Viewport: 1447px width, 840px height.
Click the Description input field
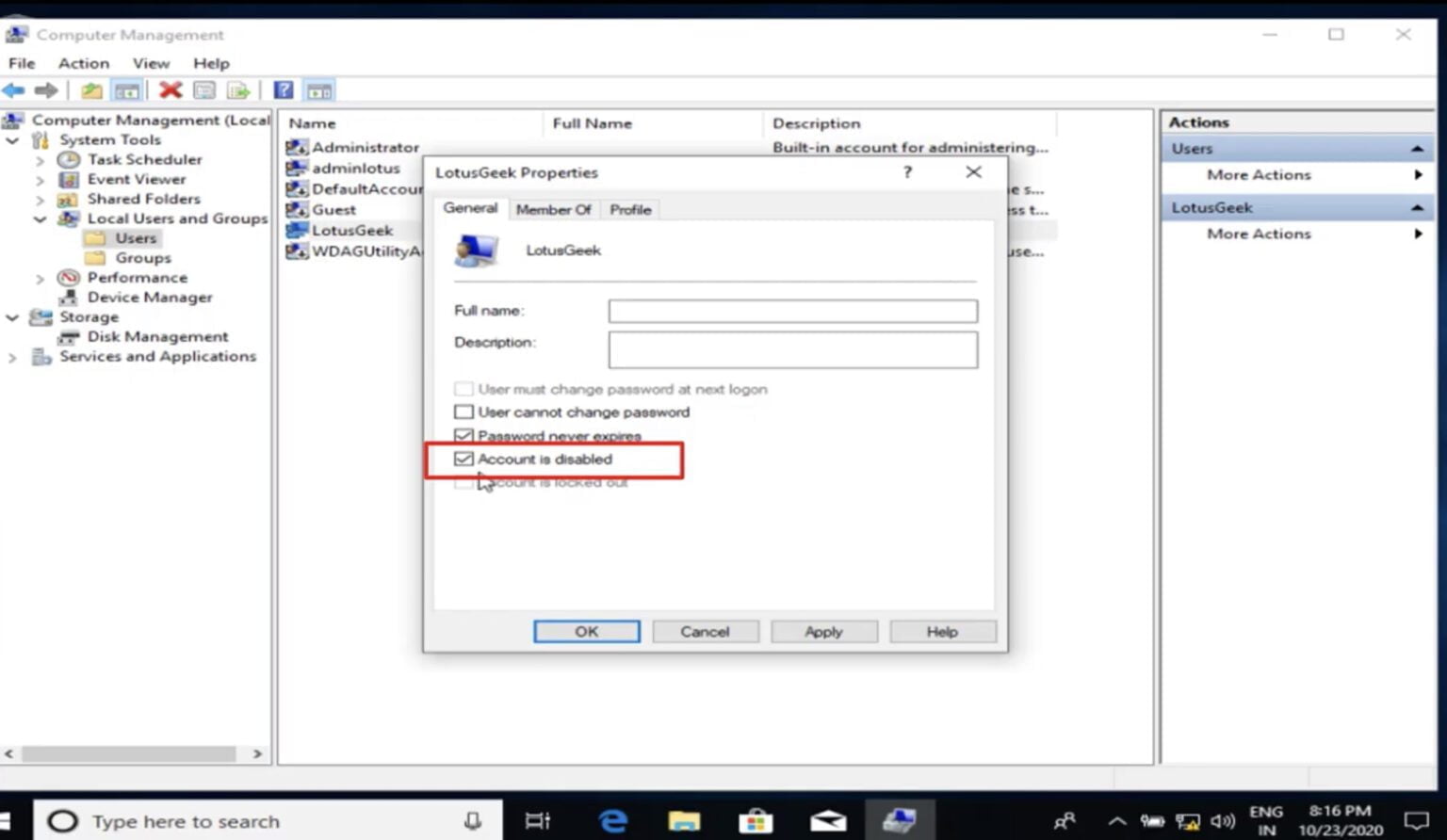pyautogui.click(x=792, y=348)
